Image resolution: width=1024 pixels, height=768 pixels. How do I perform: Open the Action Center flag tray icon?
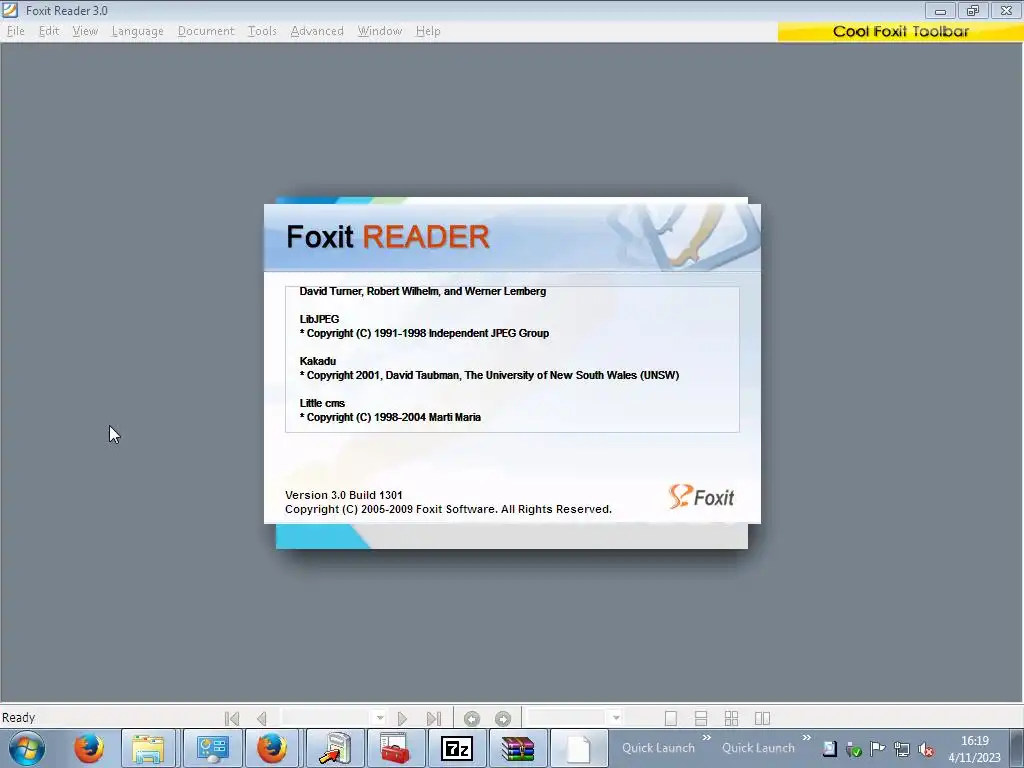[878, 749]
